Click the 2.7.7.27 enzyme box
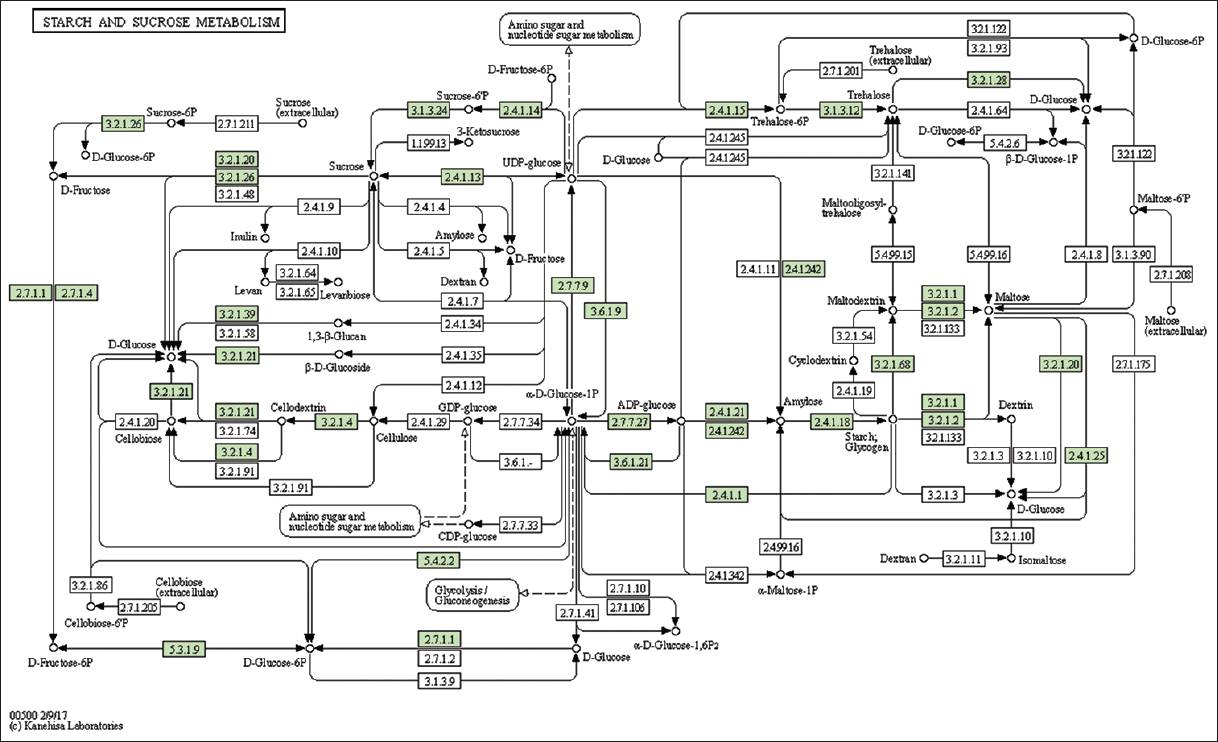 pyautogui.click(x=631, y=422)
